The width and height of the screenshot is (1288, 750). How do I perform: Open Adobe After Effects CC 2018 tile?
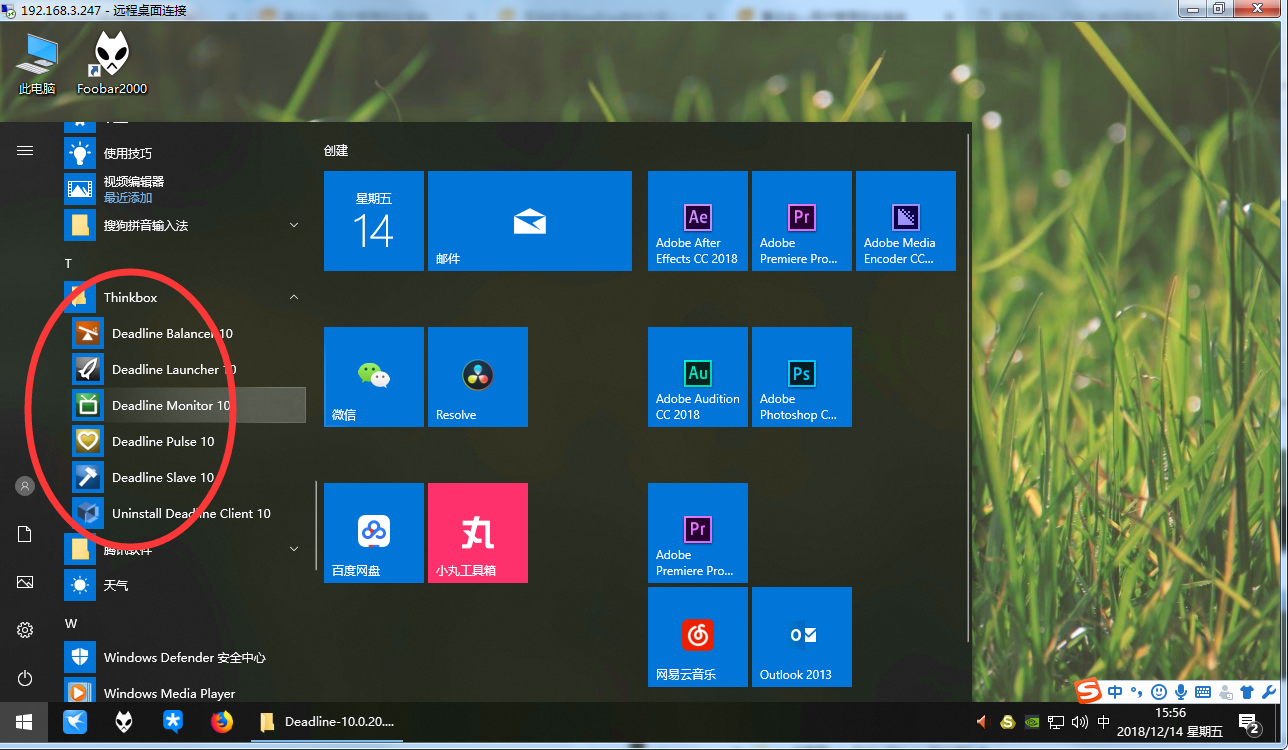(x=698, y=221)
